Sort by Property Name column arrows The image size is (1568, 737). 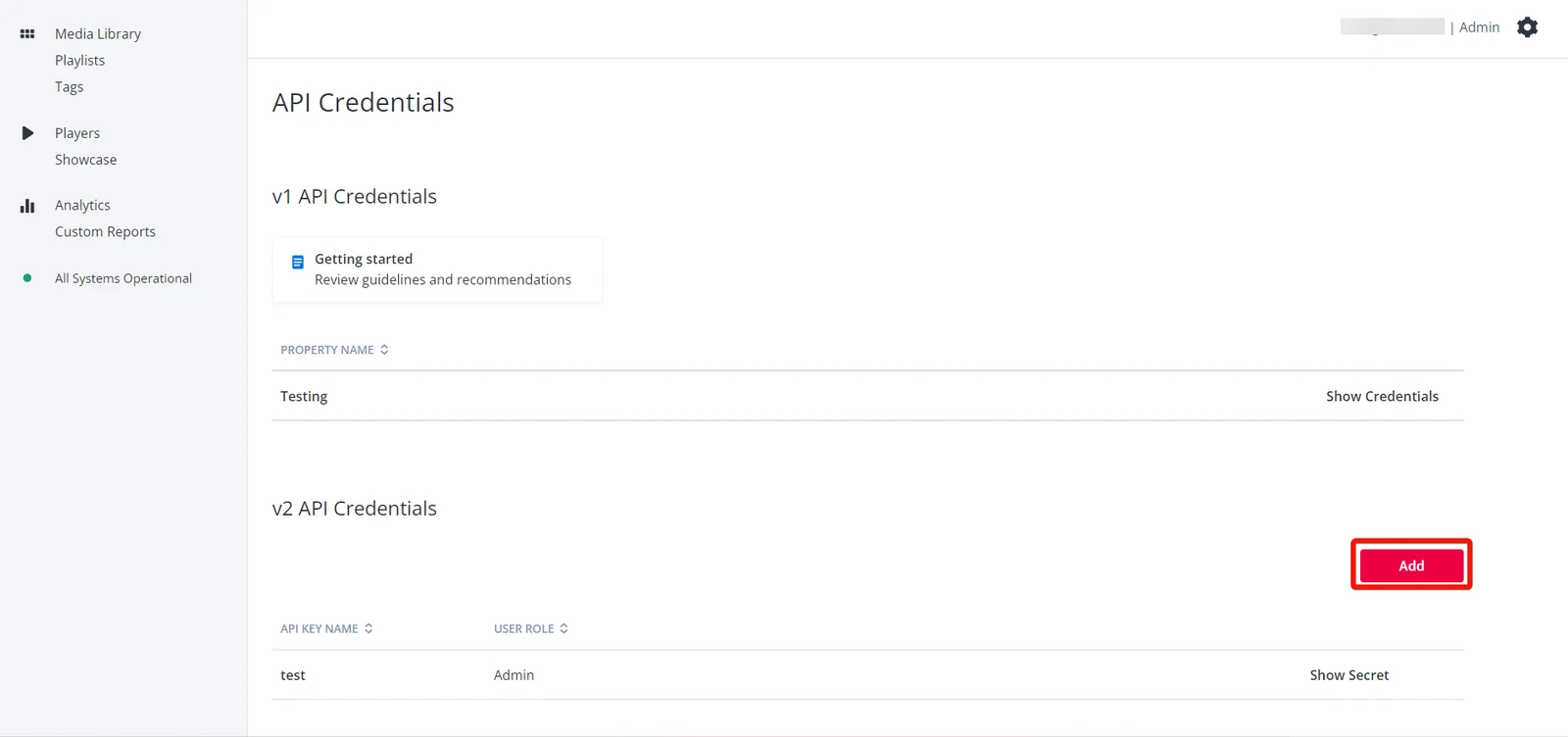pyautogui.click(x=384, y=350)
